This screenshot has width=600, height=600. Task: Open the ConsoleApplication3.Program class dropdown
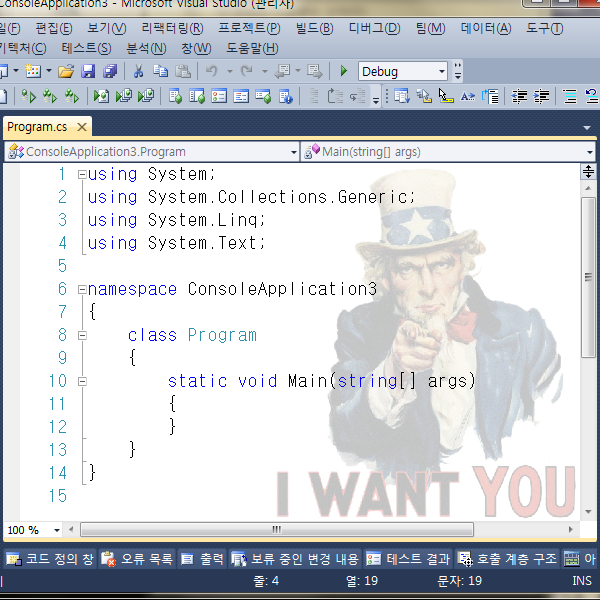293,152
